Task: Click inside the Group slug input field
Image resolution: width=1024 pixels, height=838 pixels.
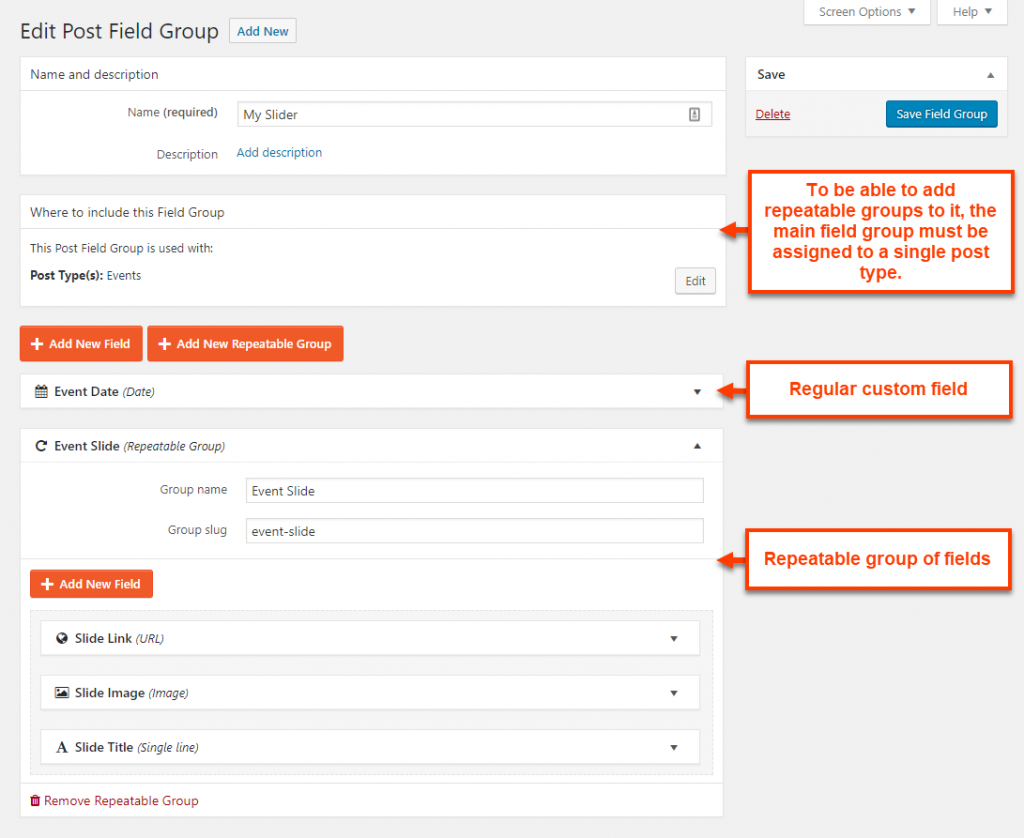Action: tap(474, 530)
